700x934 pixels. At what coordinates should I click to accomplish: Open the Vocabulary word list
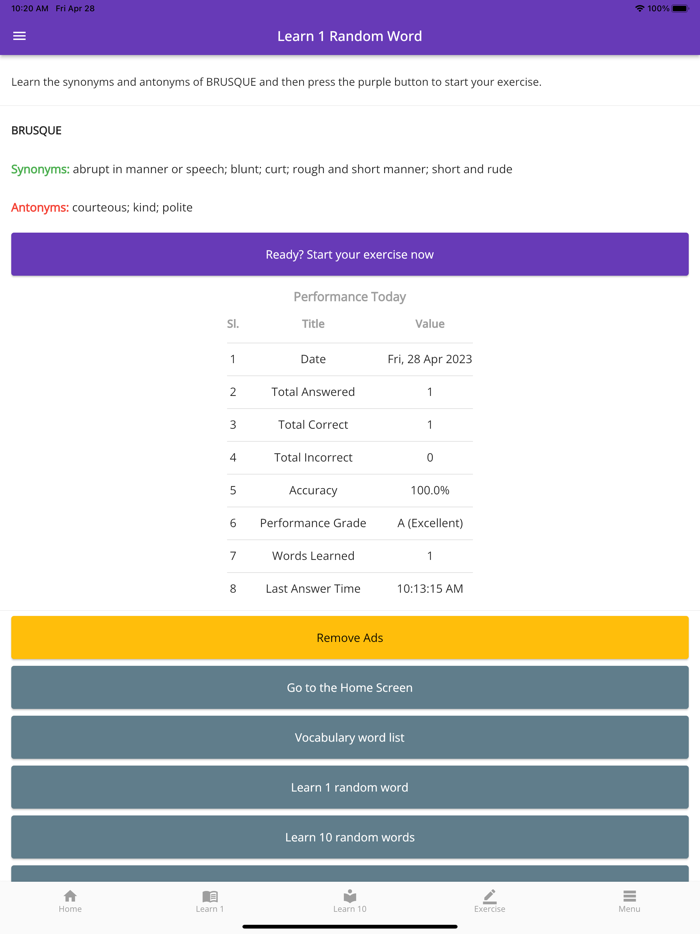[349, 737]
